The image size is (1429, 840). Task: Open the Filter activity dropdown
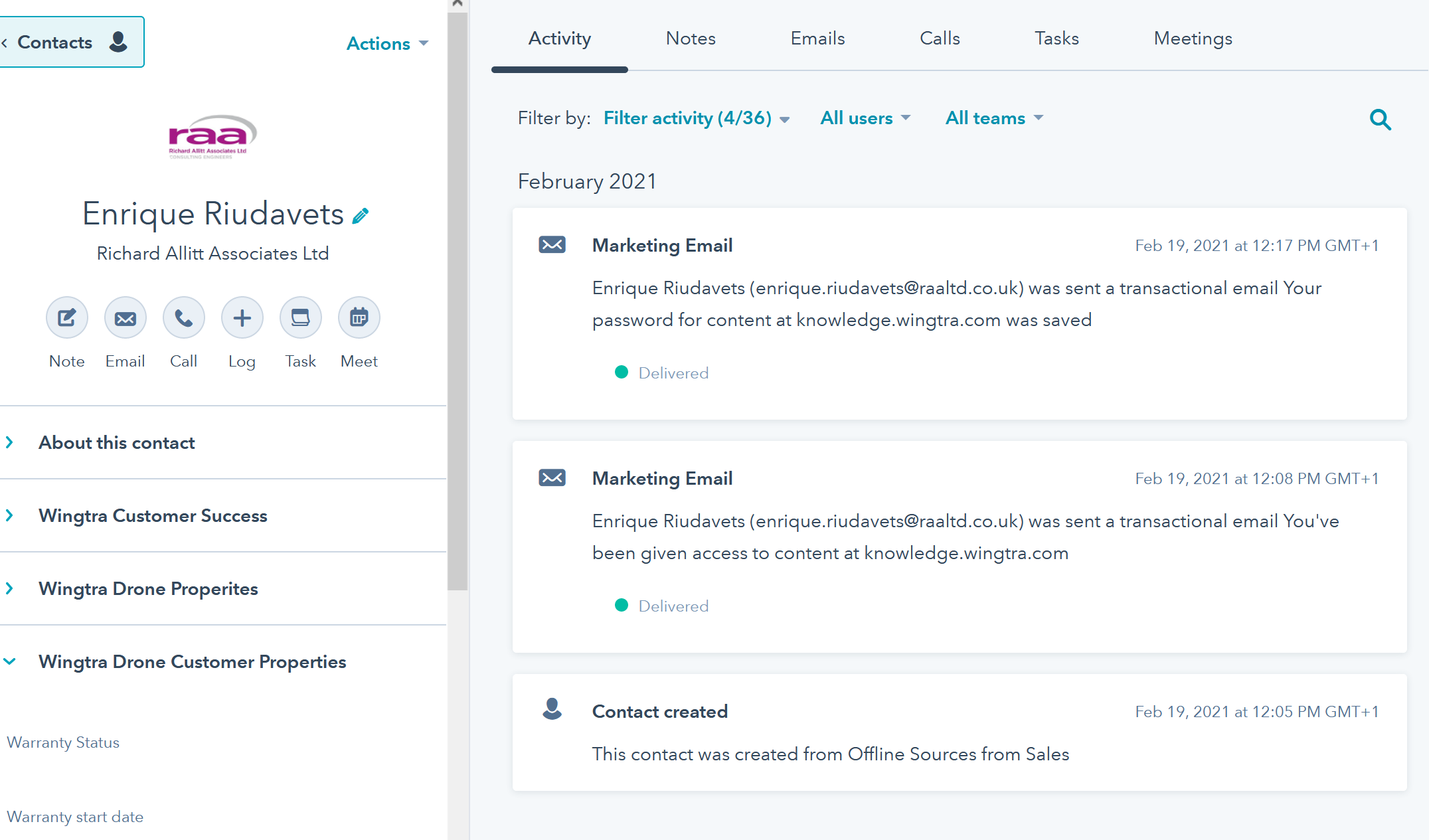[696, 118]
